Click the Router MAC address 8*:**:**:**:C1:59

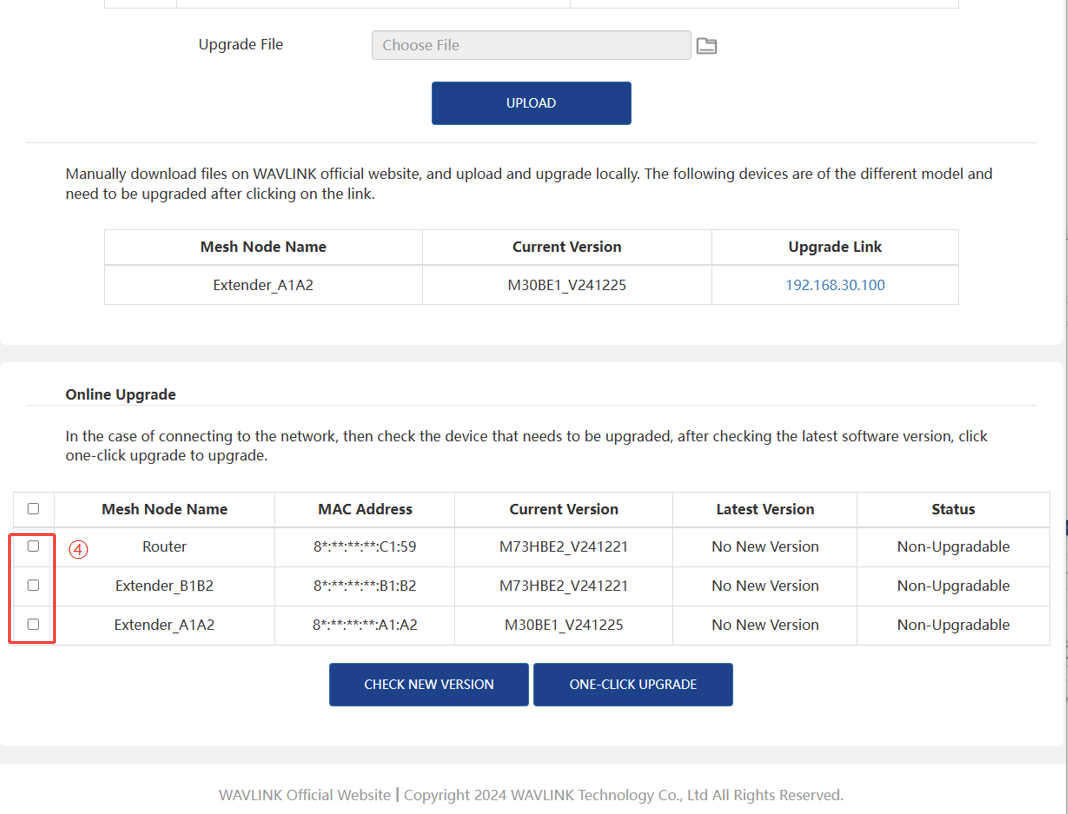pos(365,547)
